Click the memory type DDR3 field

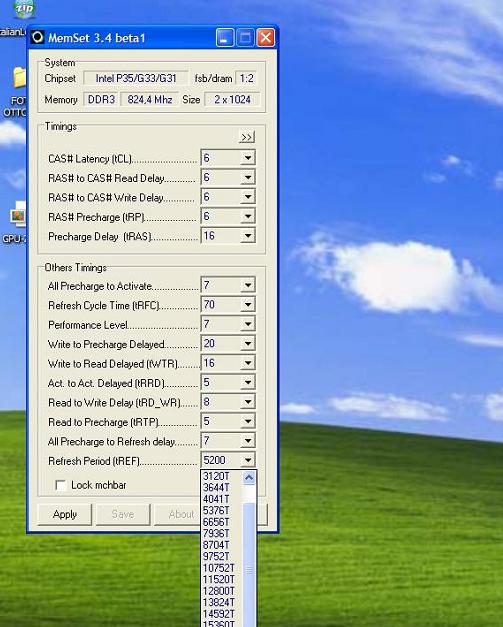click(x=101, y=99)
